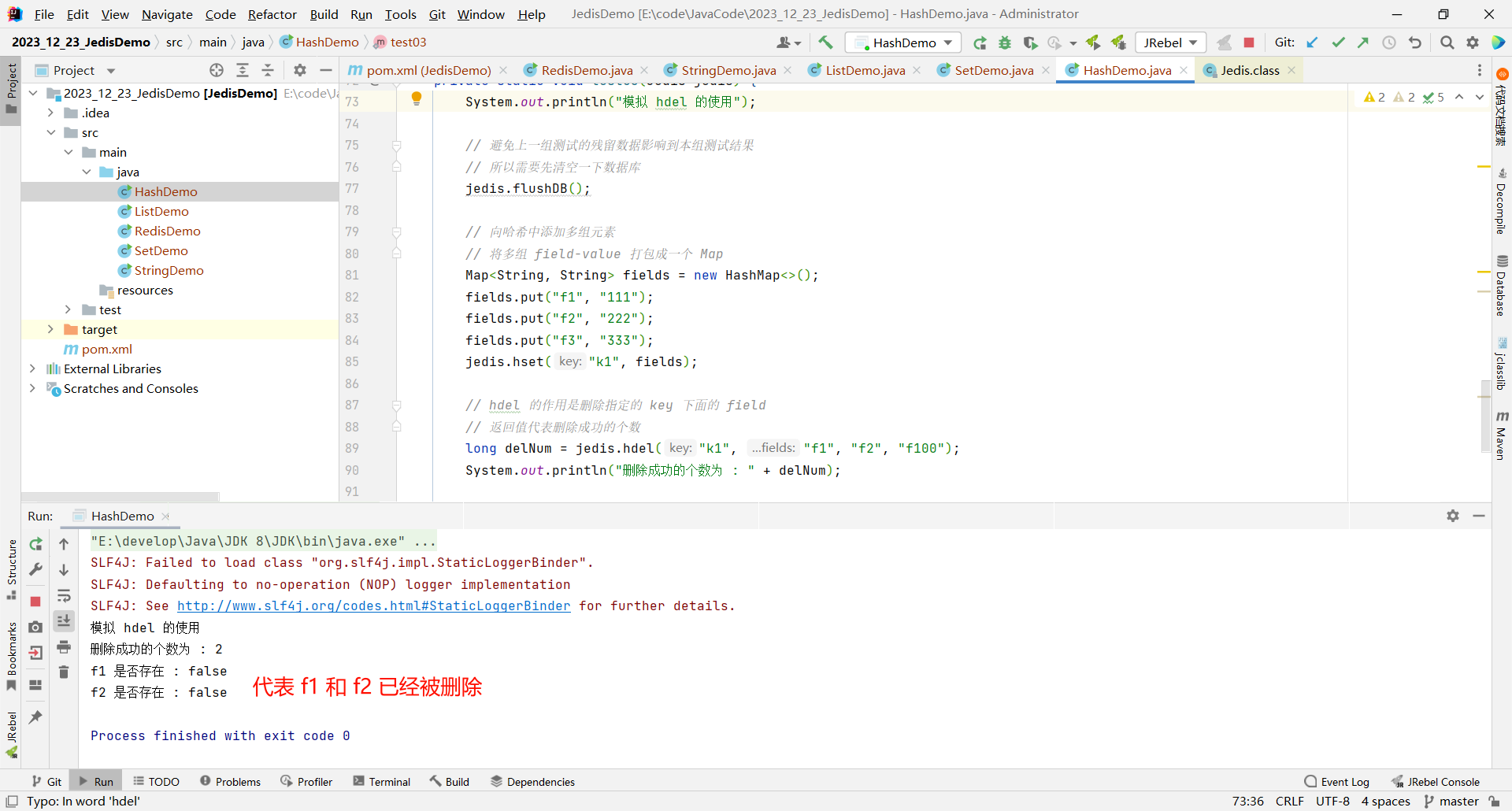Expand the target folder
Screen dimensions: 1512x811
click(50, 329)
